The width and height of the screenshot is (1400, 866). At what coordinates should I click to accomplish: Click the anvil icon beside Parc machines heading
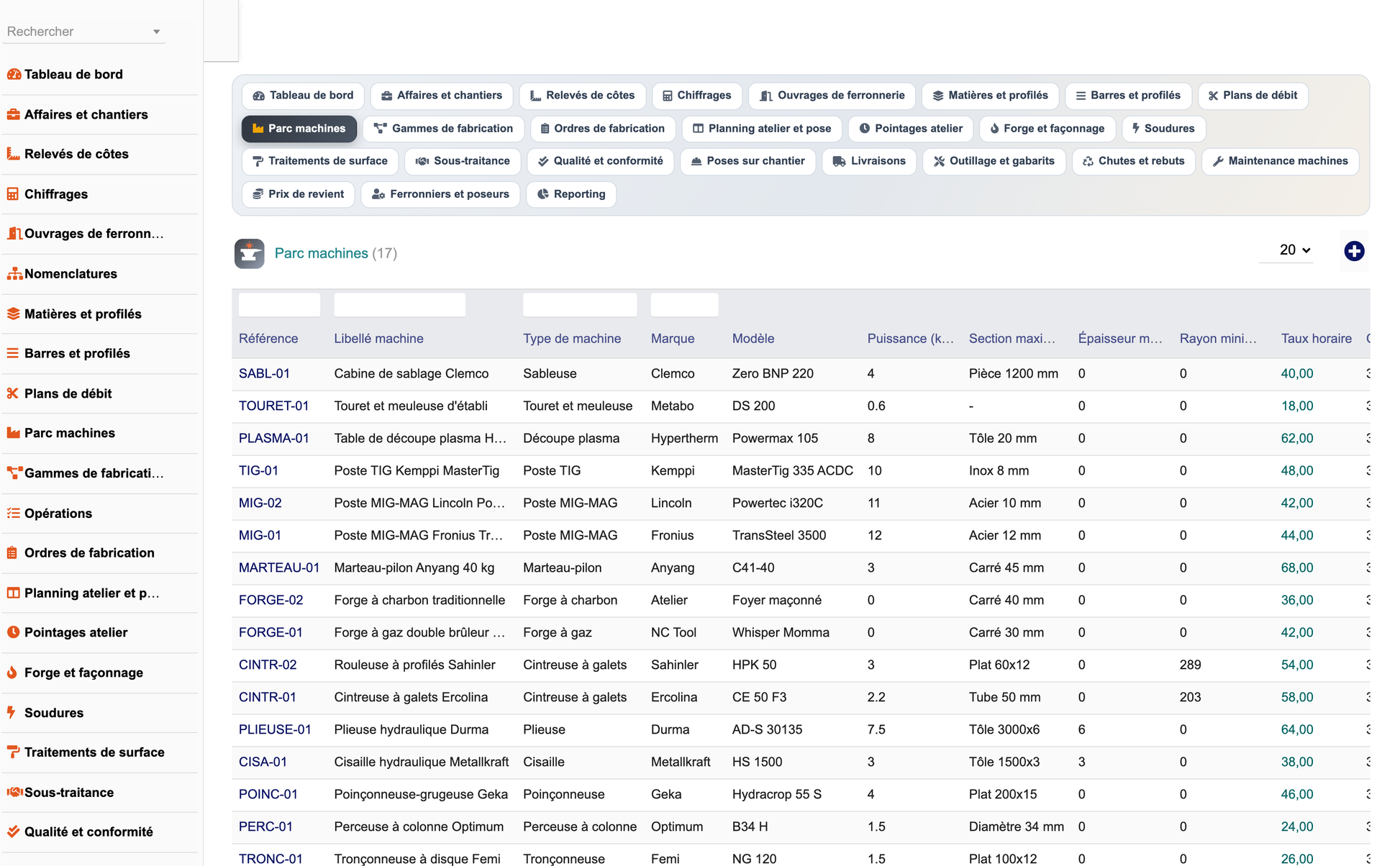pos(250,253)
